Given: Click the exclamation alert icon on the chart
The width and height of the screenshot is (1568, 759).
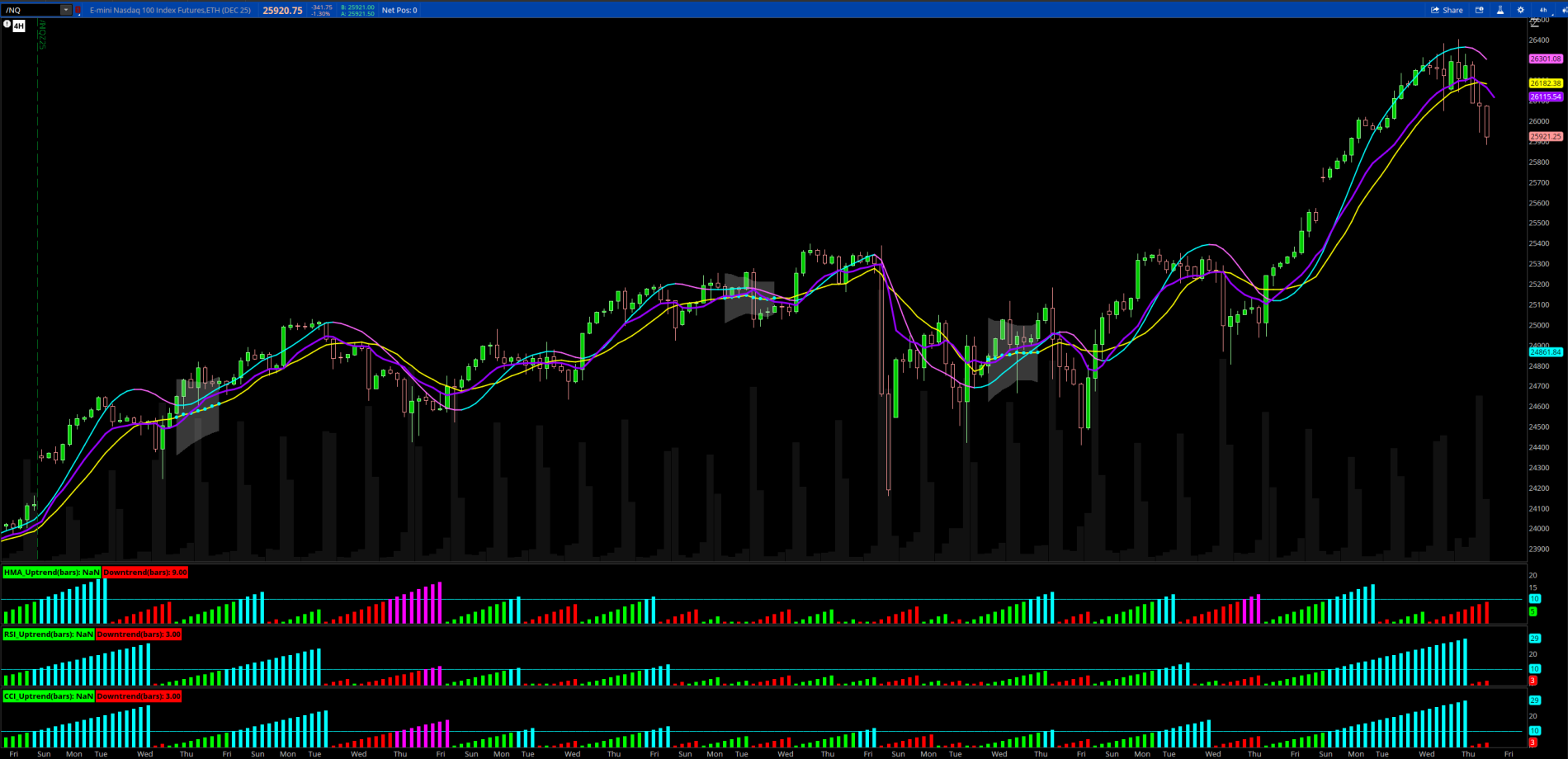Looking at the screenshot, I should pyautogui.click(x=7, y=25).
